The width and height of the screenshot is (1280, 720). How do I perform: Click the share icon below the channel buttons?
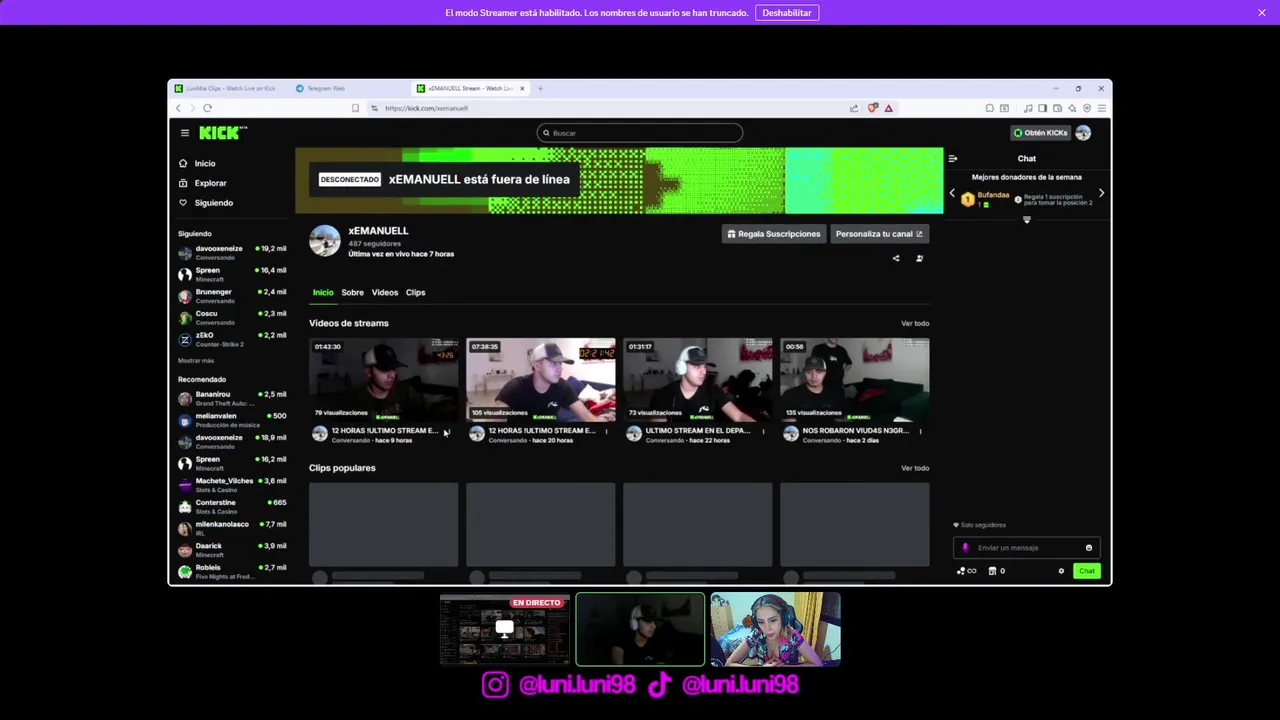[x=896, y=259]
